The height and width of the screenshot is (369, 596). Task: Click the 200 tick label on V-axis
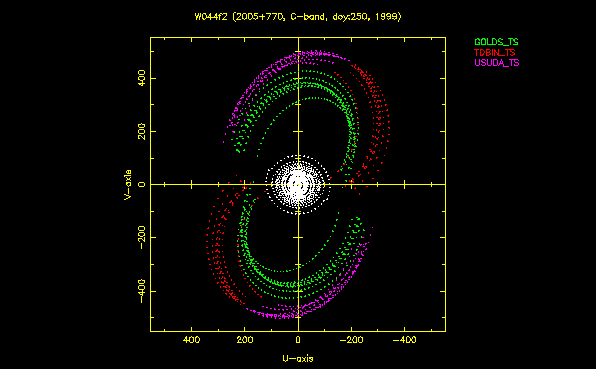pos(142,131)
